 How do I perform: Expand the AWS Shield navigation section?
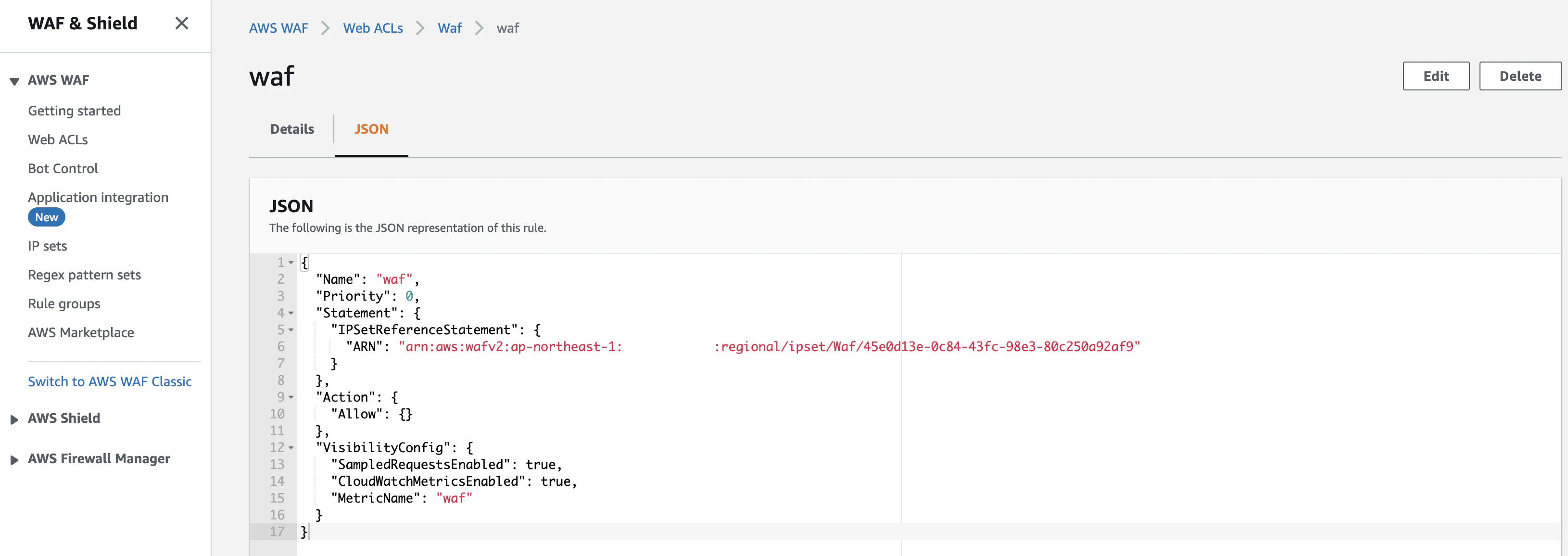14,419
